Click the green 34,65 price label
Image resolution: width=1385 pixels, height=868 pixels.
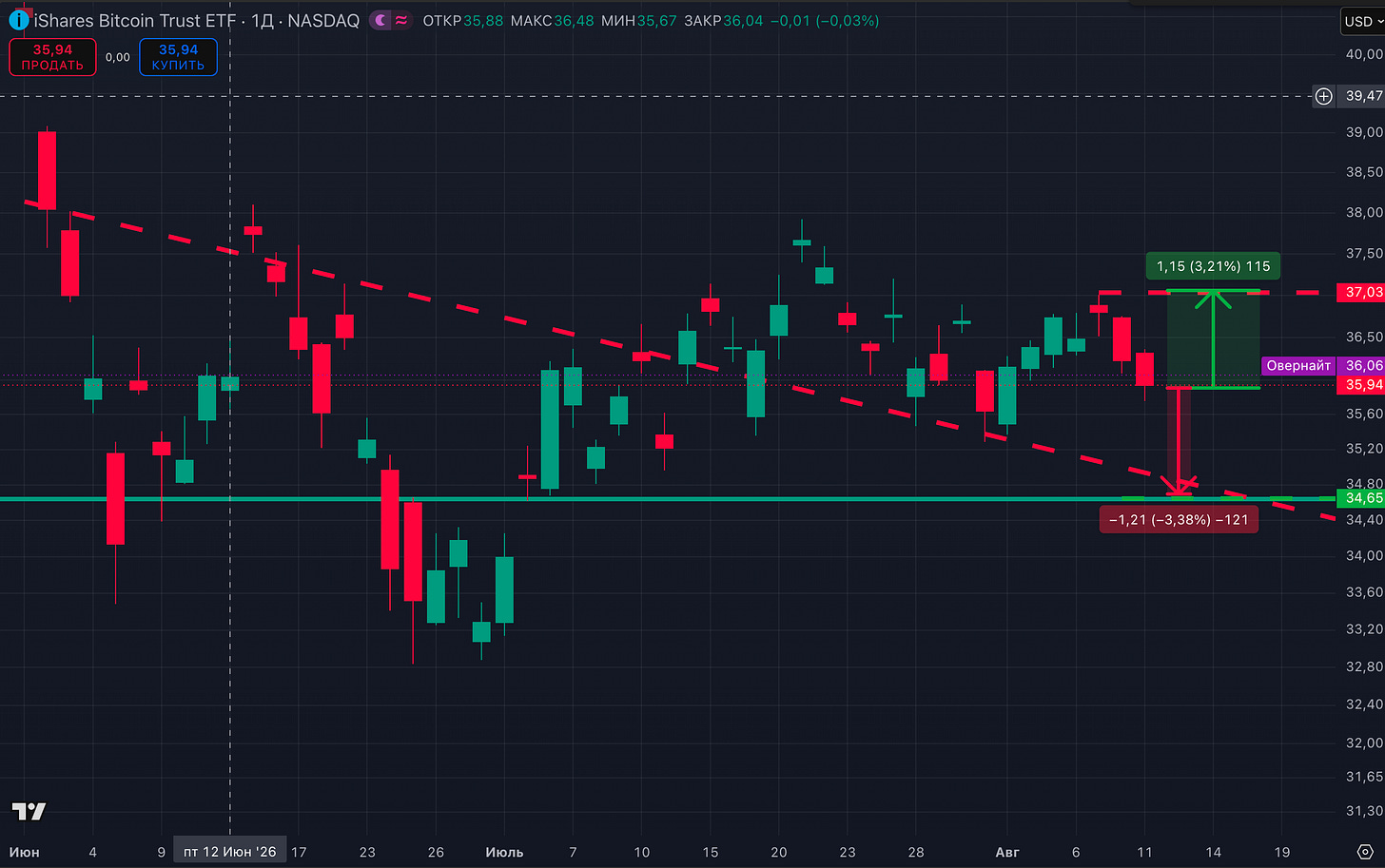pos(1361,498)
